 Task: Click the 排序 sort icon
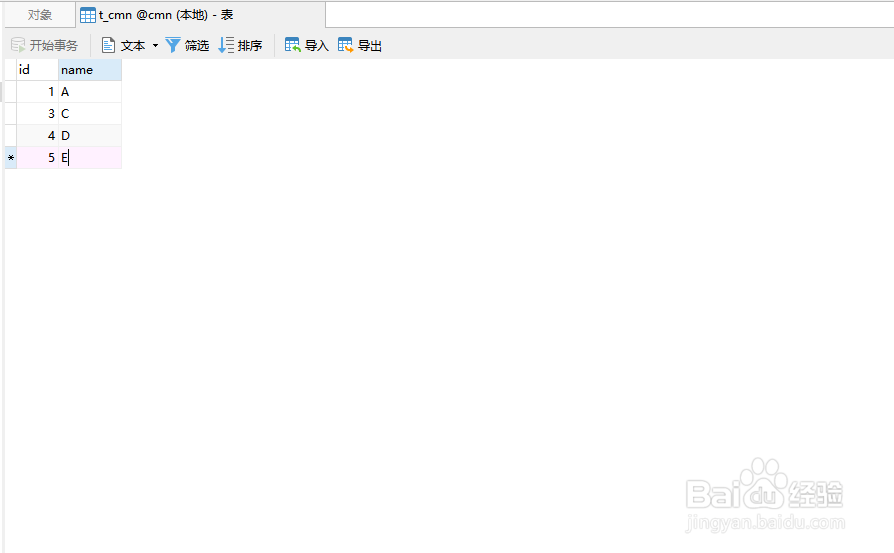pyautogui.click(x=226, y=45)
